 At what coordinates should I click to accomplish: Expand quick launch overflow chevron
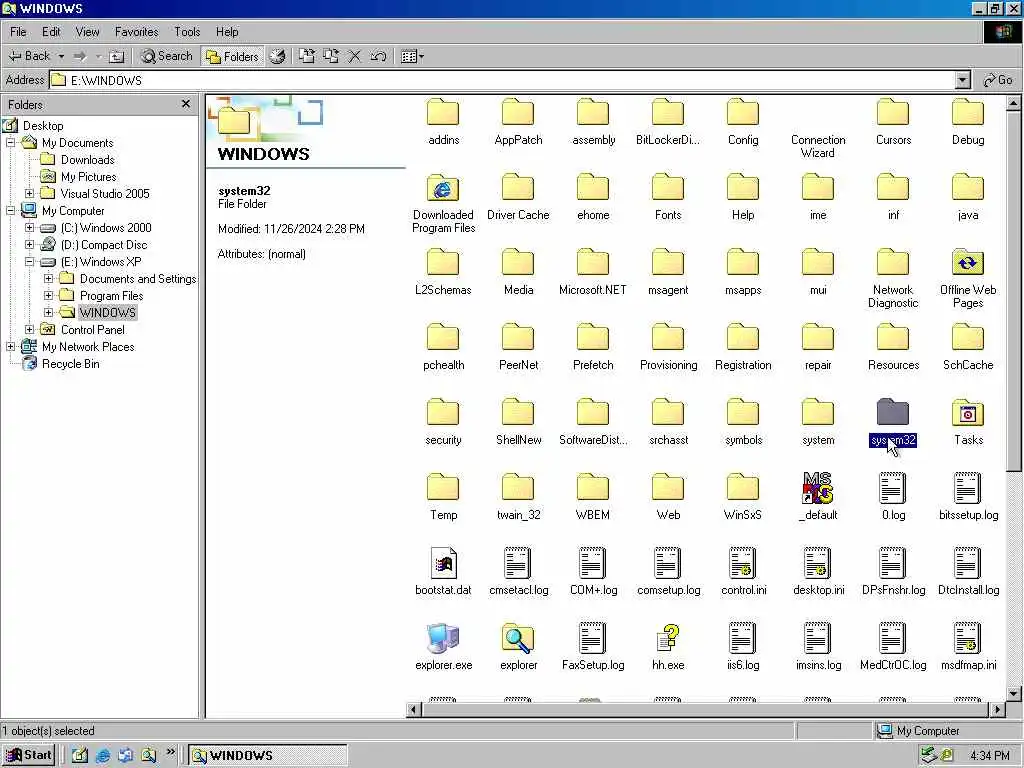coord(170,752)
